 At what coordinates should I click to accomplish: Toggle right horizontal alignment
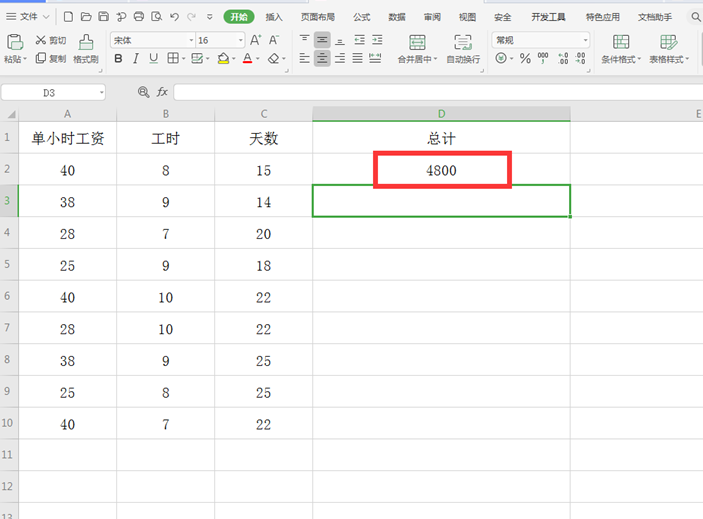(x=340, y=58)
